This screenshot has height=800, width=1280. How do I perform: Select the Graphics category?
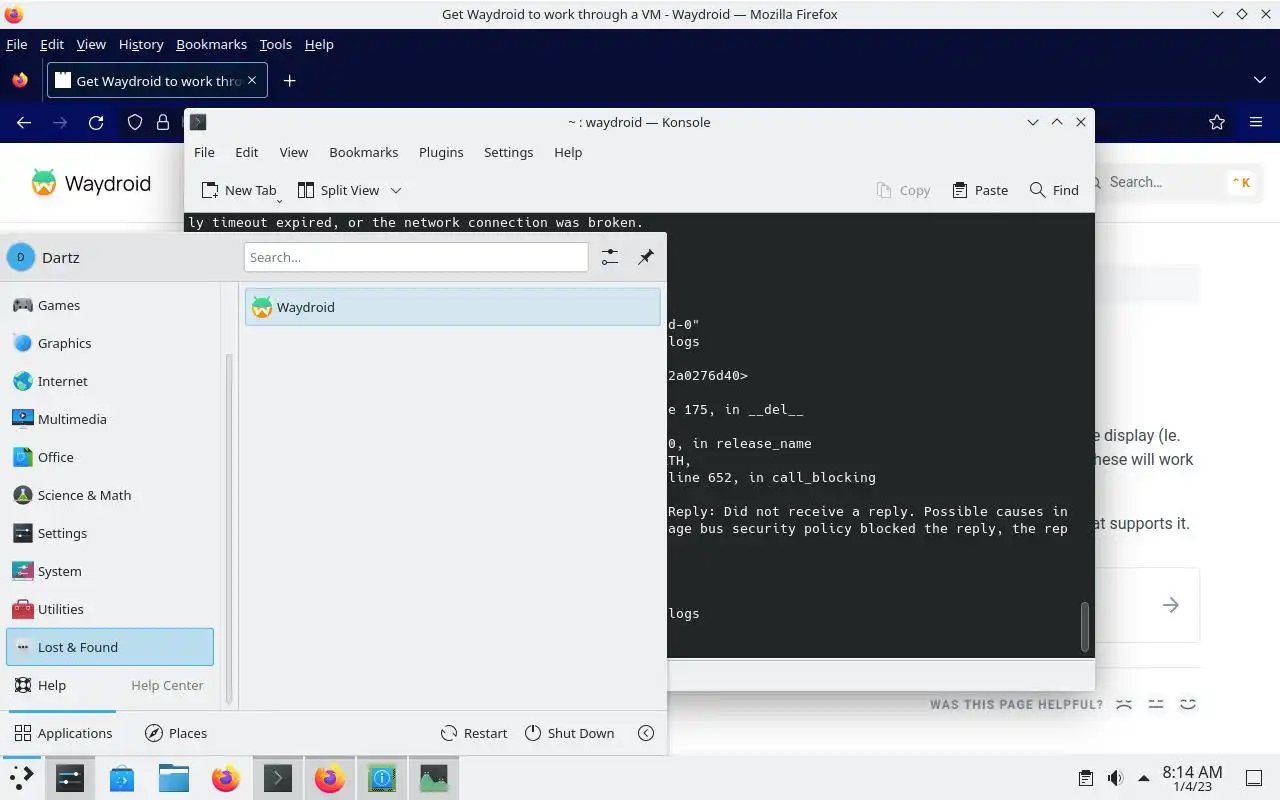point(110,343)
